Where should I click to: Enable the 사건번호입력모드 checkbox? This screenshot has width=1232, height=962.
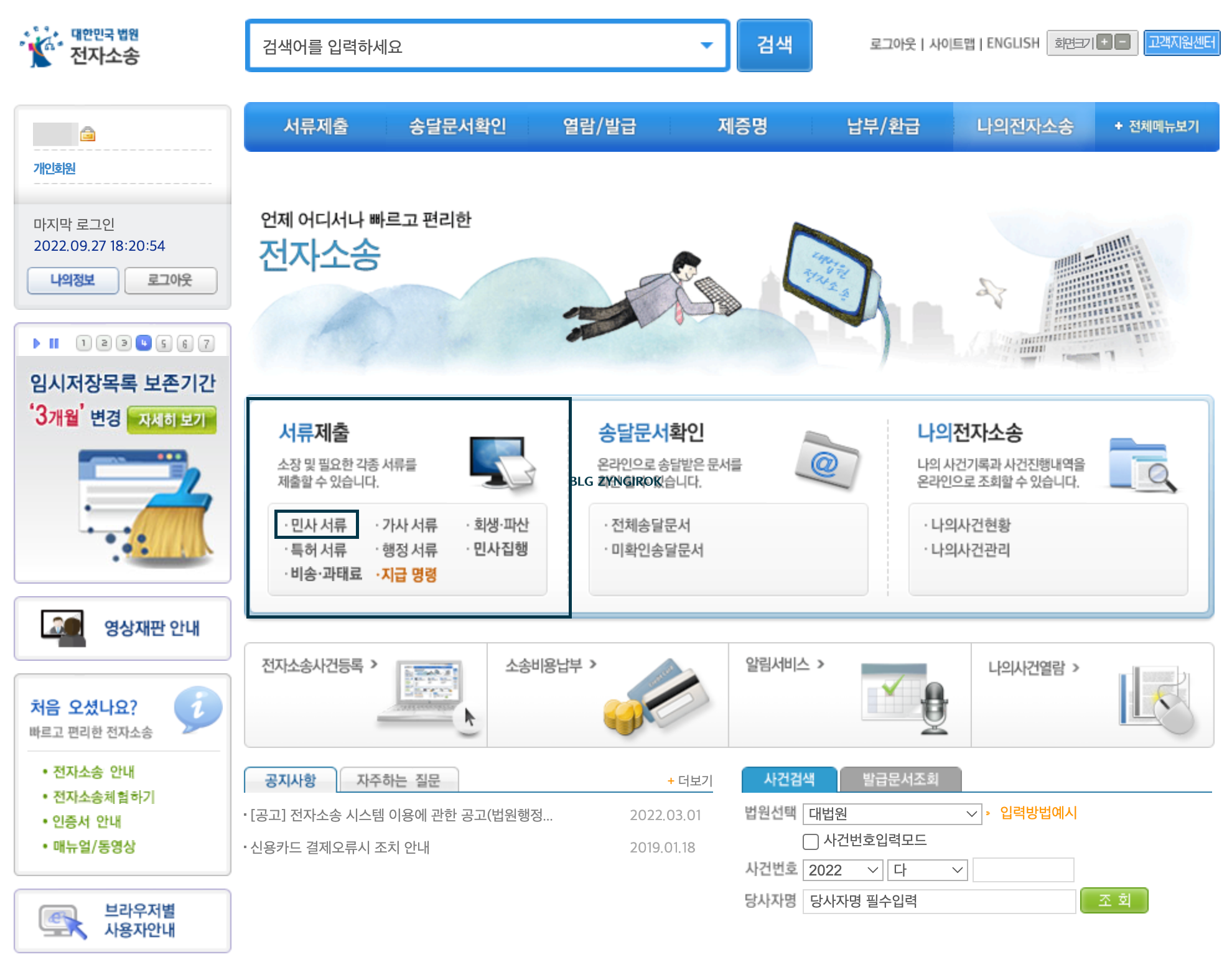(x=810, y=841)
